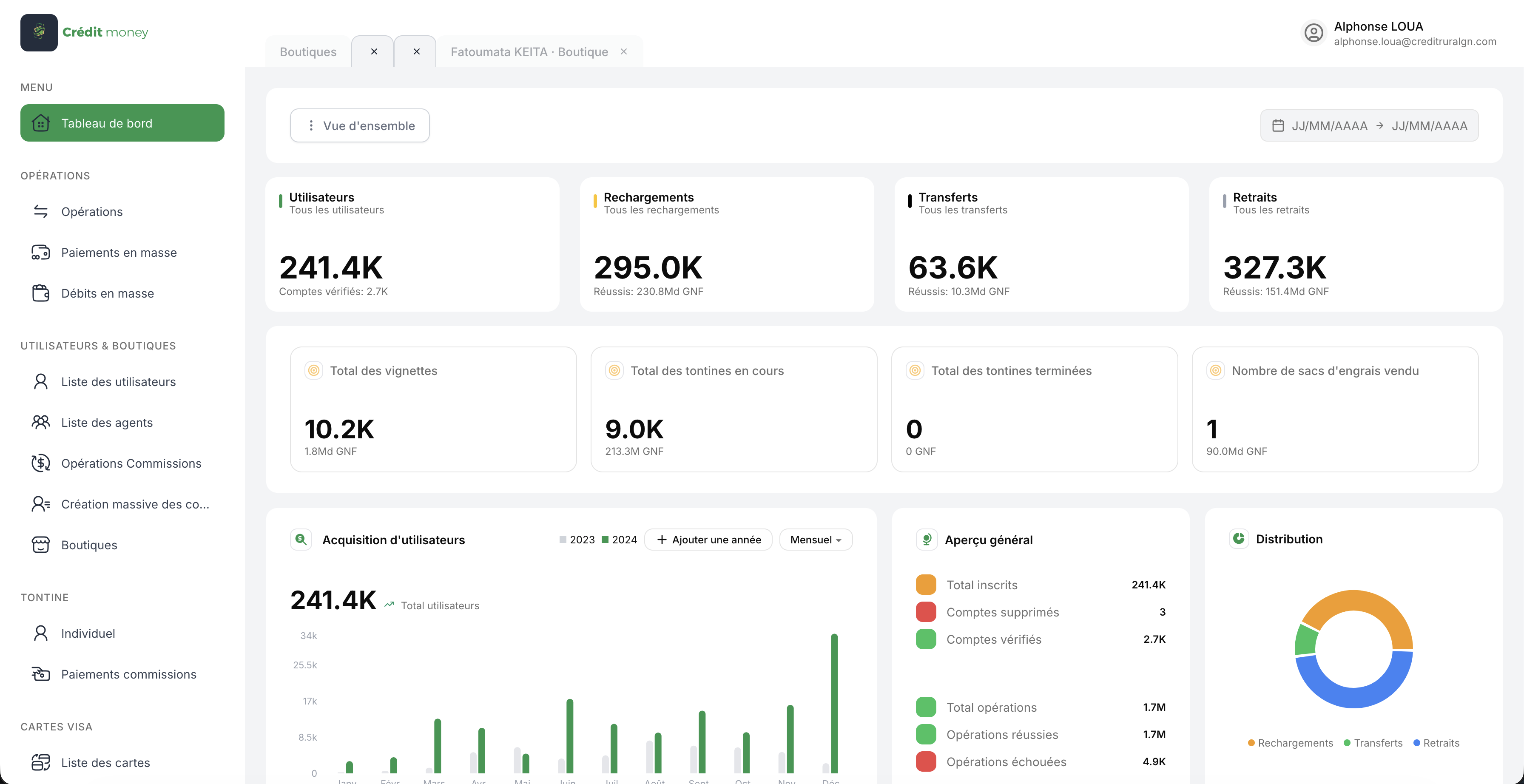Toggle Transferts in Distribution legend
The width and height of the screenshot is (1524, 784).
point(1373,743)
